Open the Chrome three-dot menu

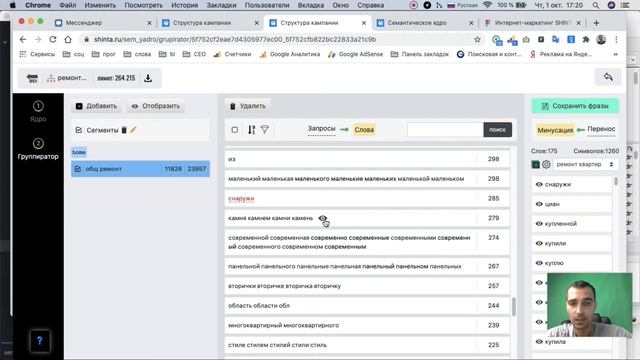[x=616, y=40]
